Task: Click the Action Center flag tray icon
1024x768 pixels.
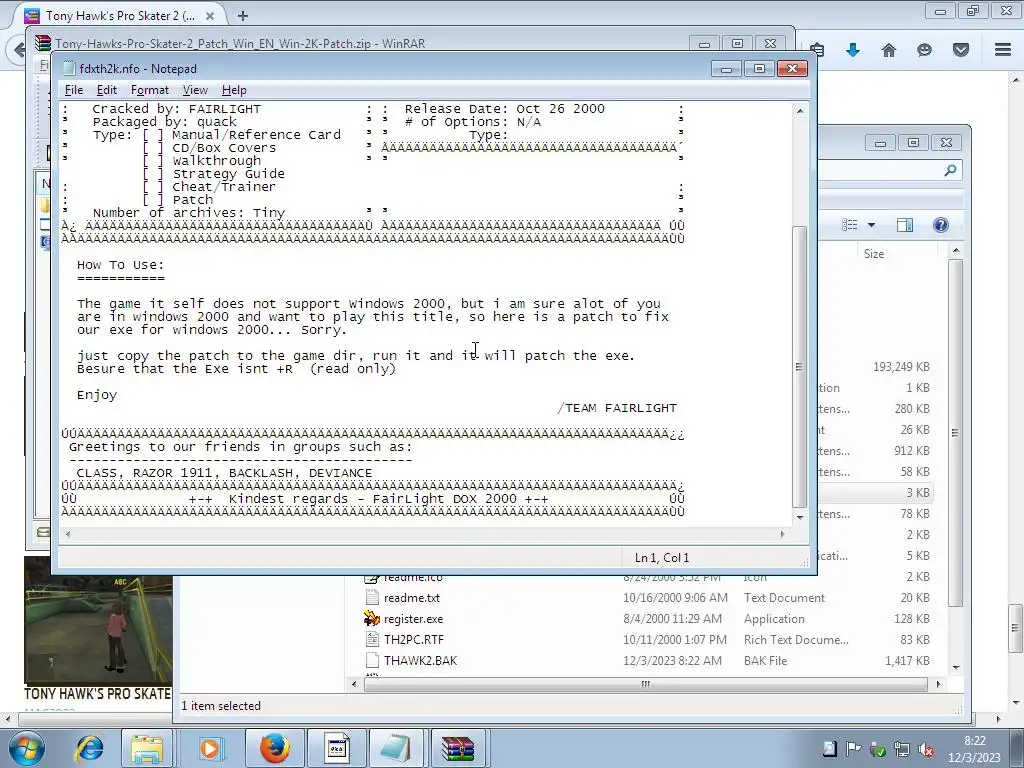Action: [x=853, y=749]
